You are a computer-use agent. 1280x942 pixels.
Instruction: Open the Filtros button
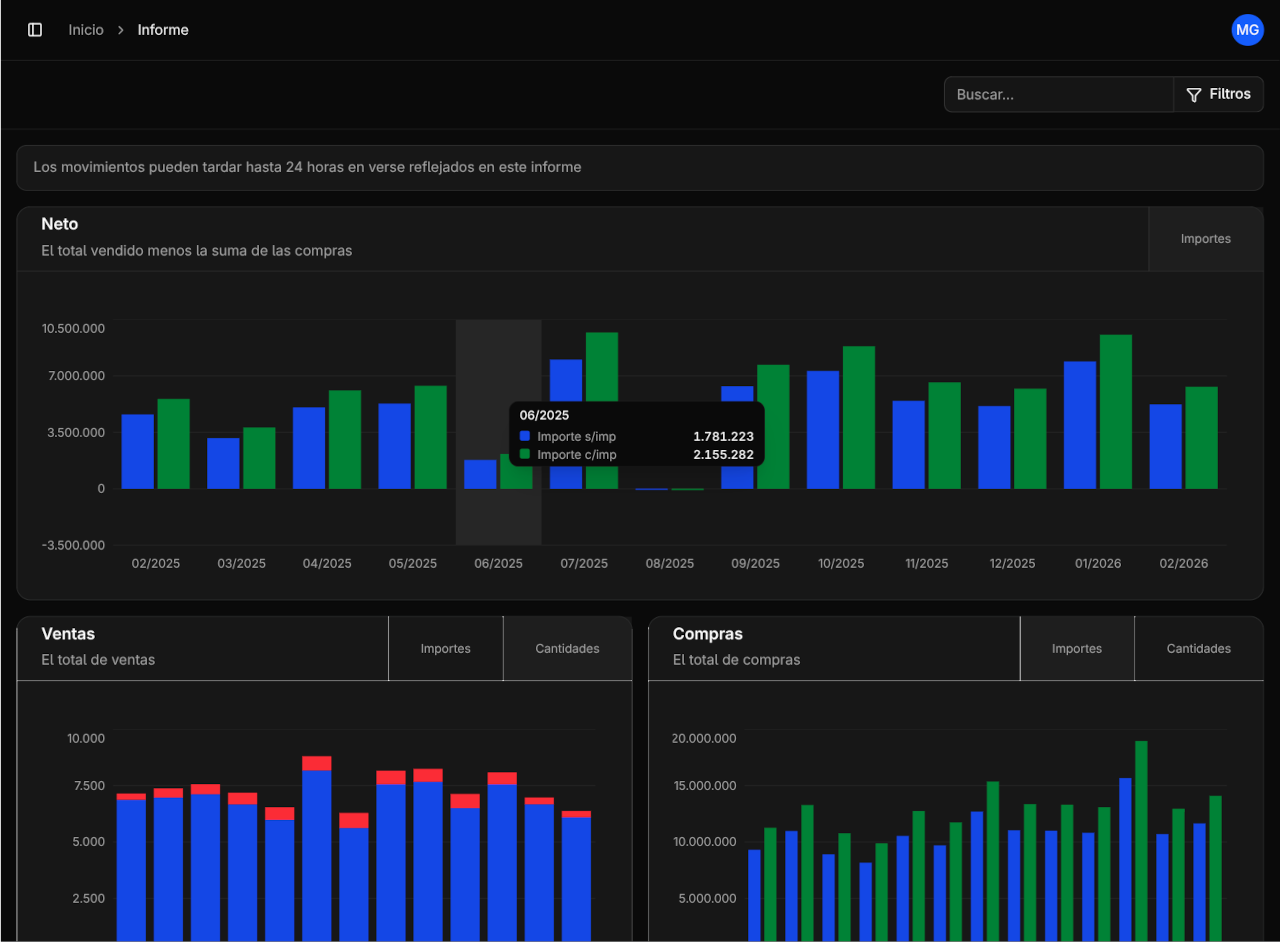(1218, 95)
